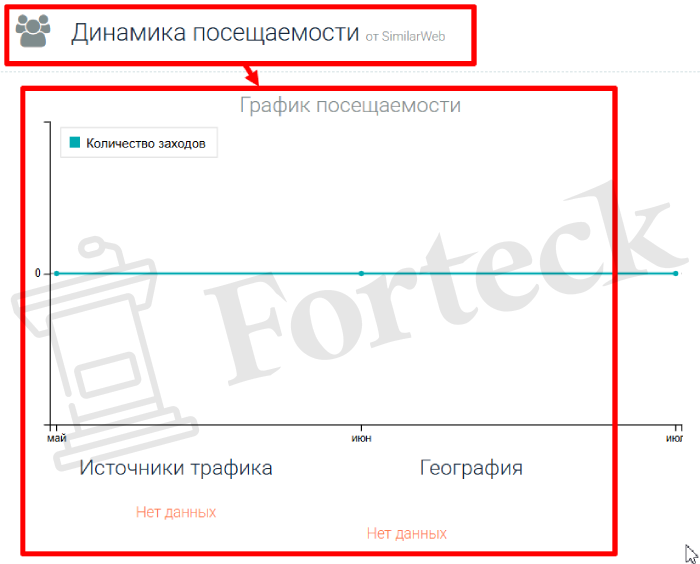The image size is (700, 564).
Task: Select the "июл" x-axis label
Action: click(x=674, y=437)
